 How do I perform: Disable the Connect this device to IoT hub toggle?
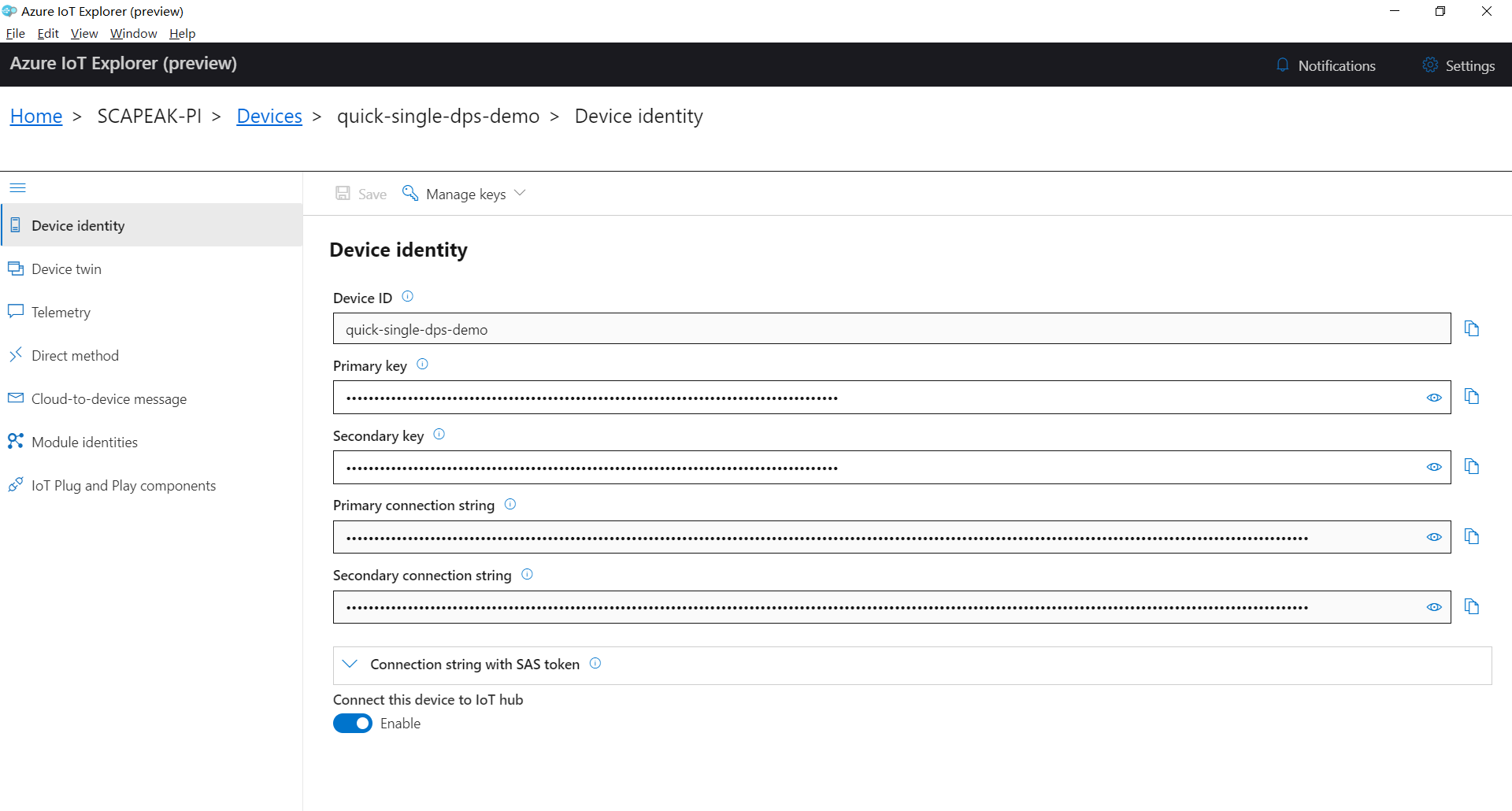(x=353, y=724)
